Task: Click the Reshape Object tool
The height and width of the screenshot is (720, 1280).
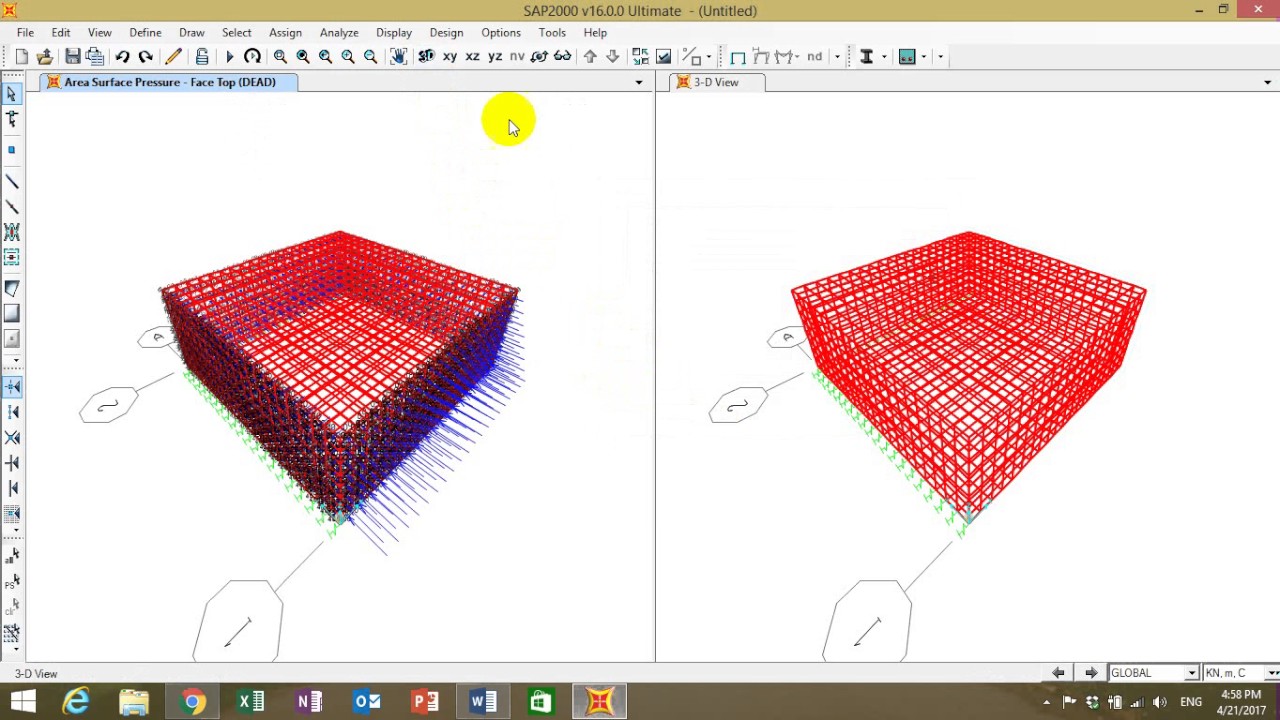Action: coord(12,119)
